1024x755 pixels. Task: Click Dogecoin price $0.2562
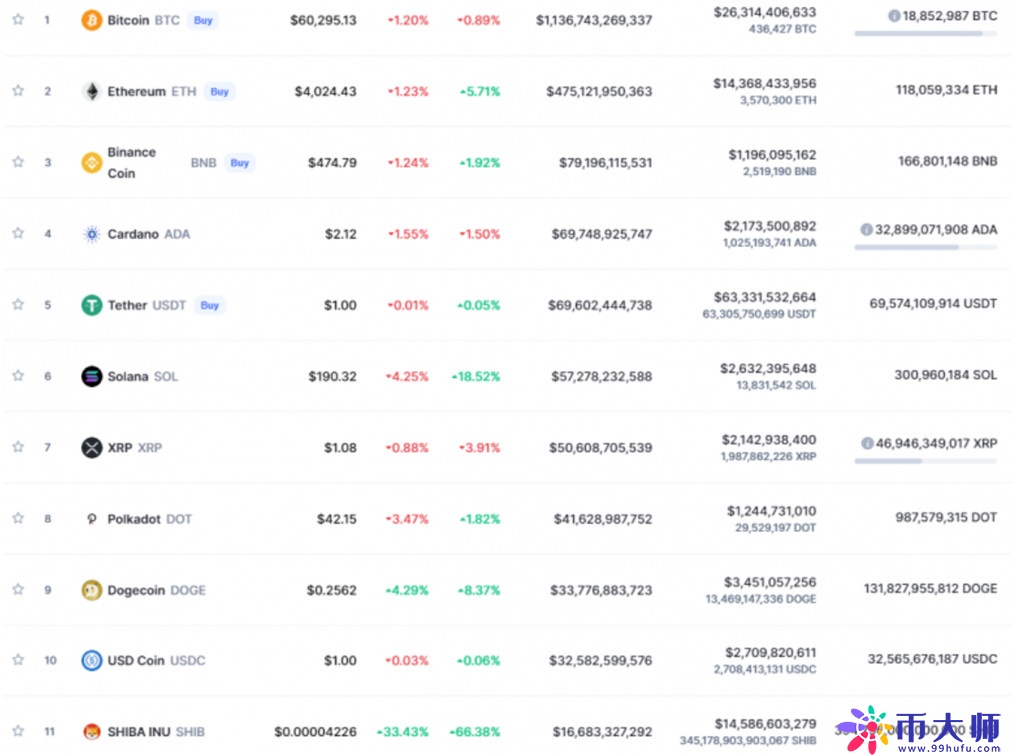coord(332,590)
